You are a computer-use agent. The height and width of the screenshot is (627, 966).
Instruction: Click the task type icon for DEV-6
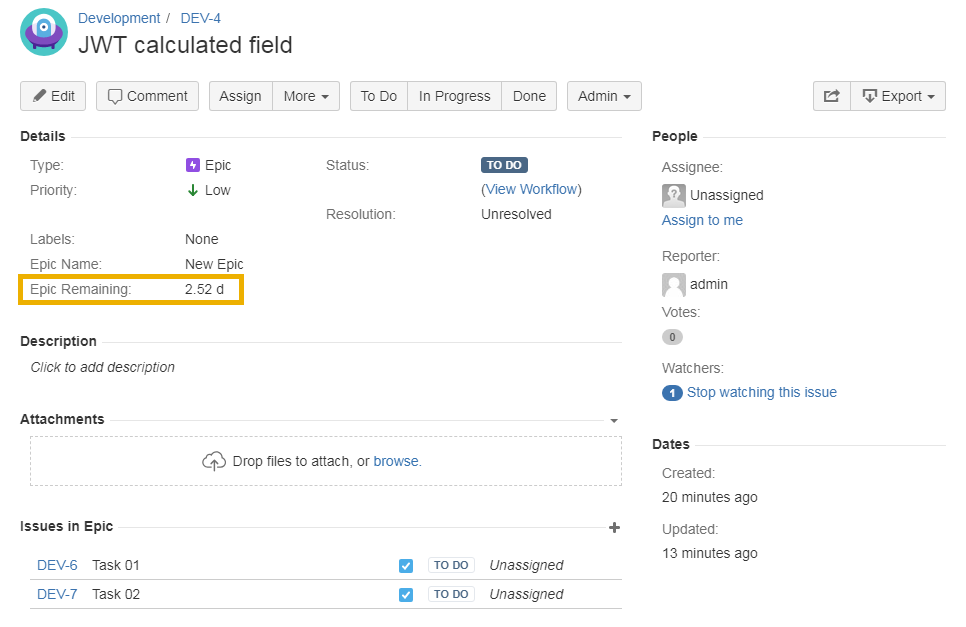(x=406, y=565)
